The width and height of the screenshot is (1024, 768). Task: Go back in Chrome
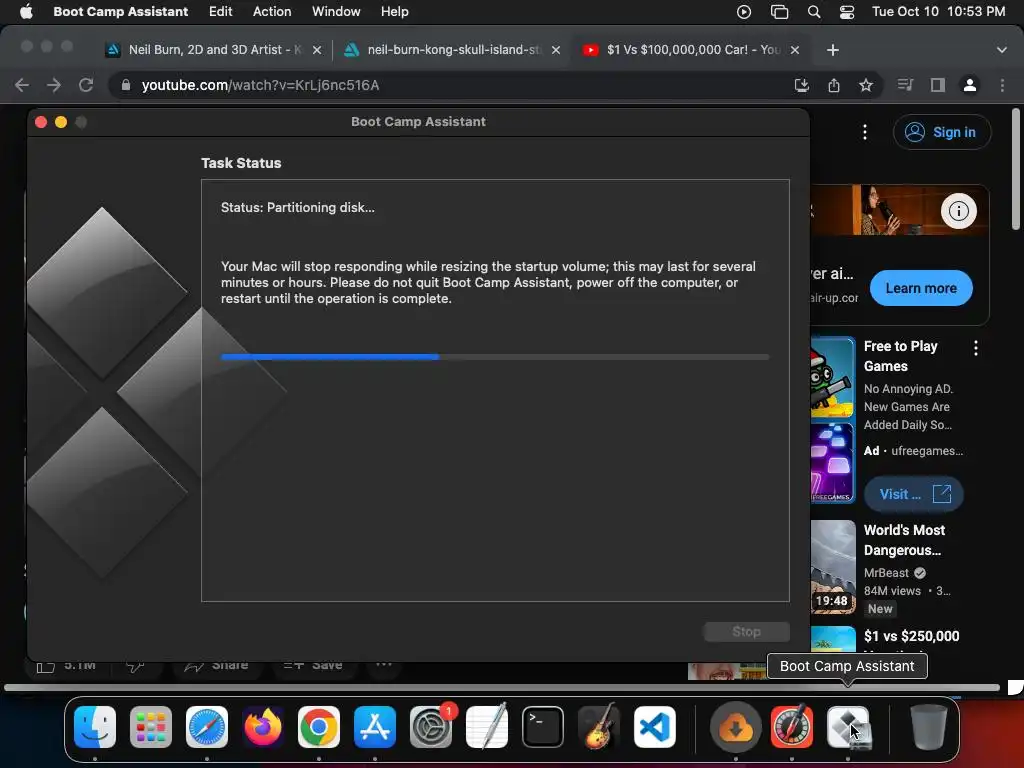[x=22, y=85]
